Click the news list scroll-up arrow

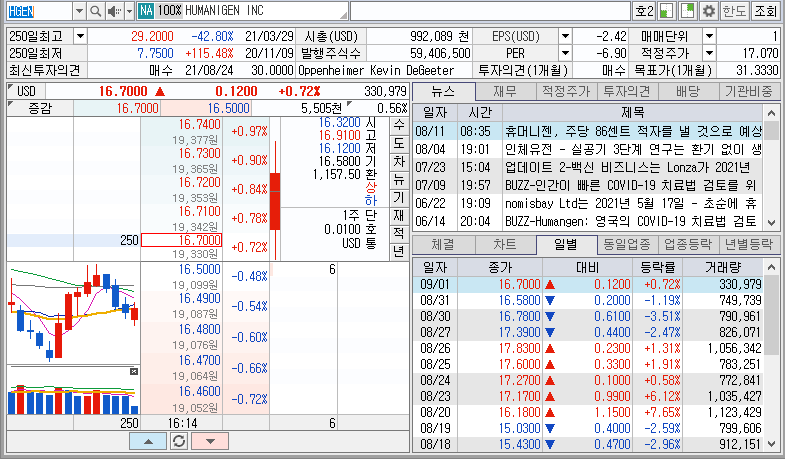(x=771, y=114)
